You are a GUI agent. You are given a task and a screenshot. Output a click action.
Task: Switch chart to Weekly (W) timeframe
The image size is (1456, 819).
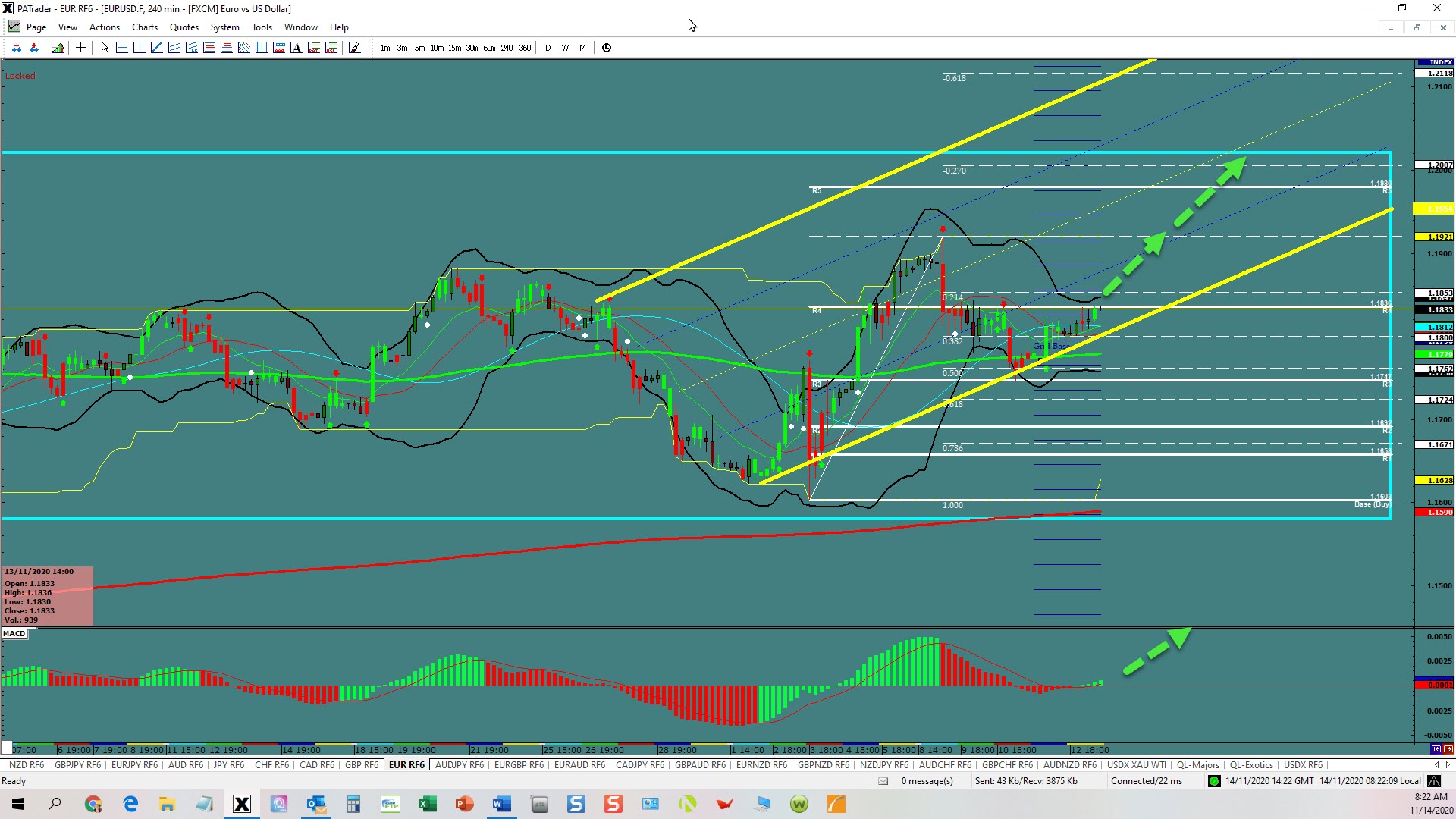[x=565, y=48]
